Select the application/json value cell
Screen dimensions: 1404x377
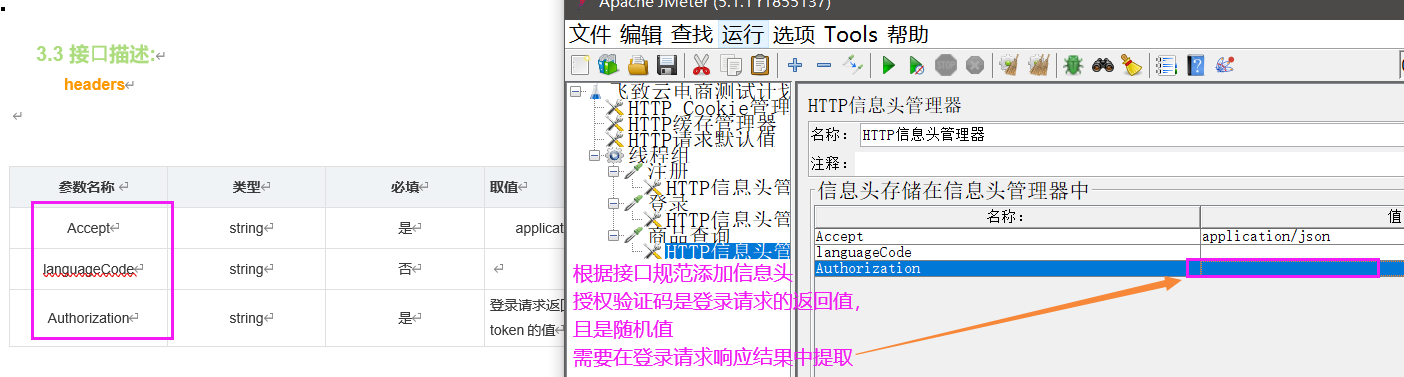coord(1302,237)
